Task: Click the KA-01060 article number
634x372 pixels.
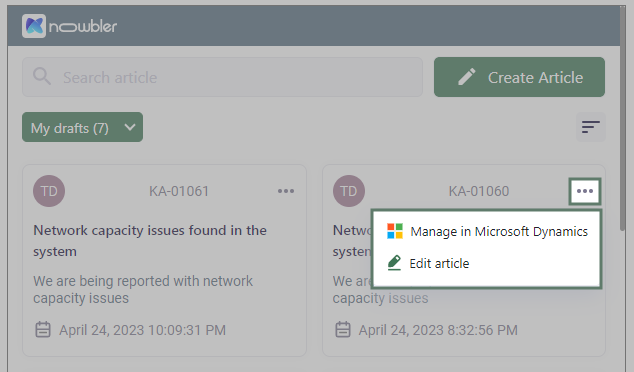Action: [x=479, y=191]
